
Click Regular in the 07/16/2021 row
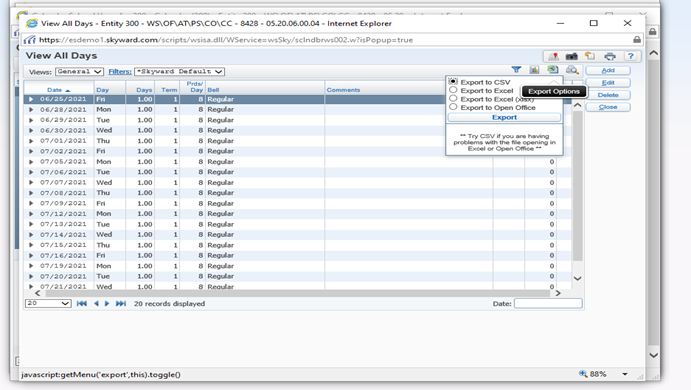click(220, 256)
